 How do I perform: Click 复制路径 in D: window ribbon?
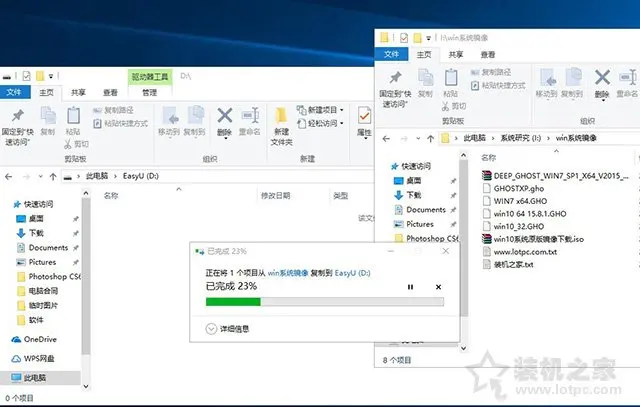click(x=113, y=110)
